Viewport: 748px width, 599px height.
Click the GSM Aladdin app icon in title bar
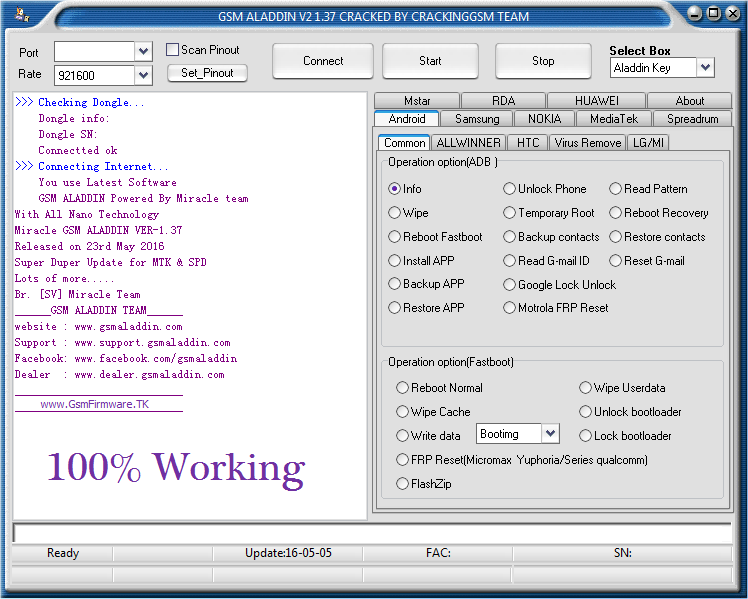22,15
